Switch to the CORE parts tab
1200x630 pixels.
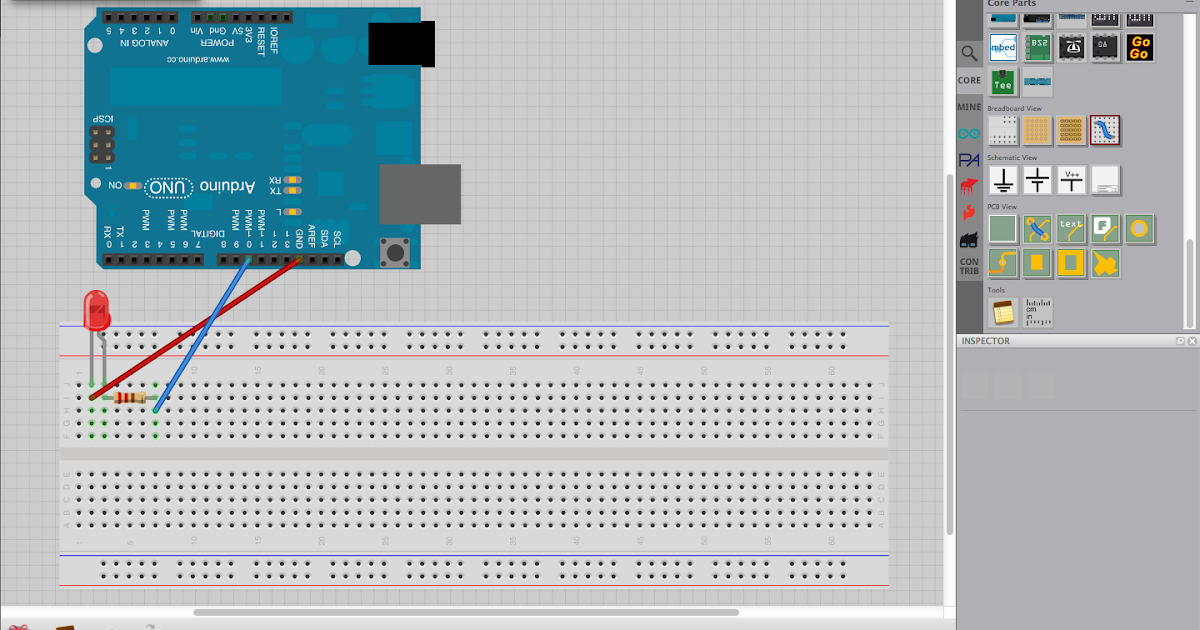(x=970, y=79)
